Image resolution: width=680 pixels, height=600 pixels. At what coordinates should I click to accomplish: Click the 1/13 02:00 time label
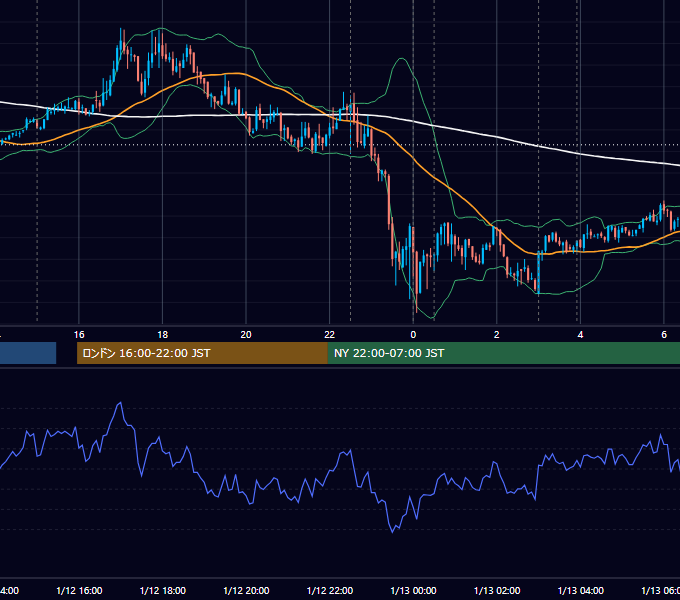[x=497, y=590]
